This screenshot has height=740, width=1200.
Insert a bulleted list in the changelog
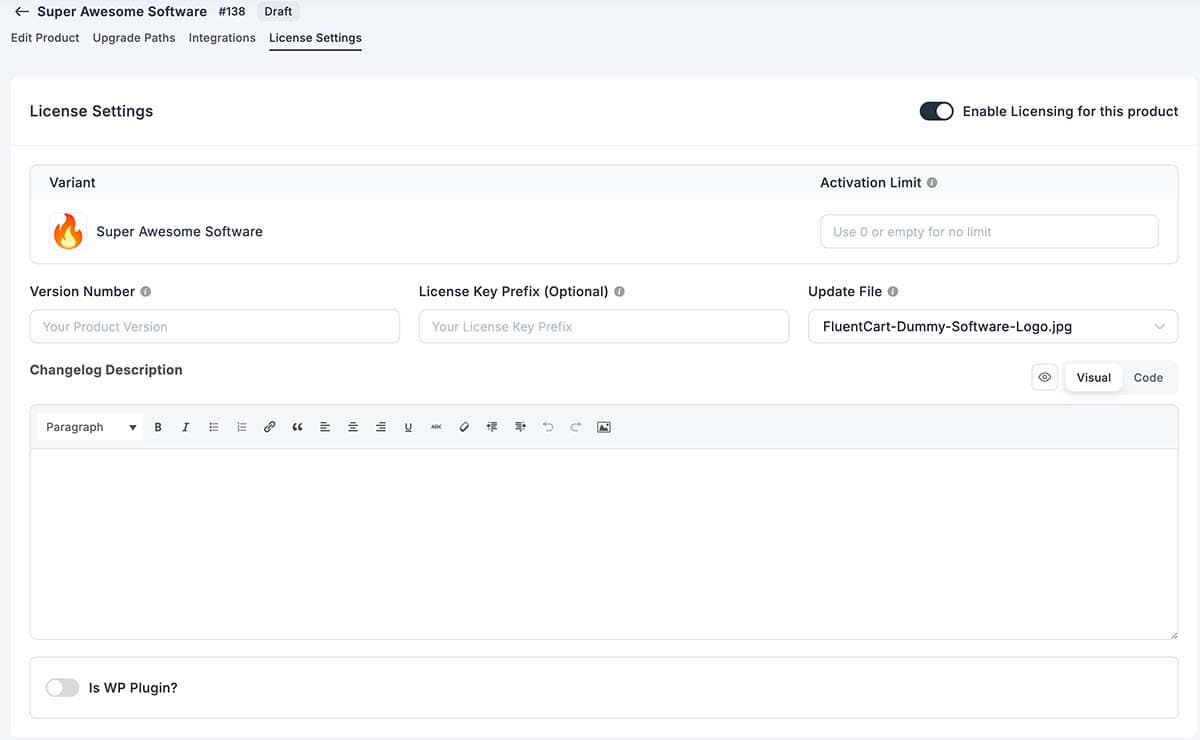[x=214, y=426]
